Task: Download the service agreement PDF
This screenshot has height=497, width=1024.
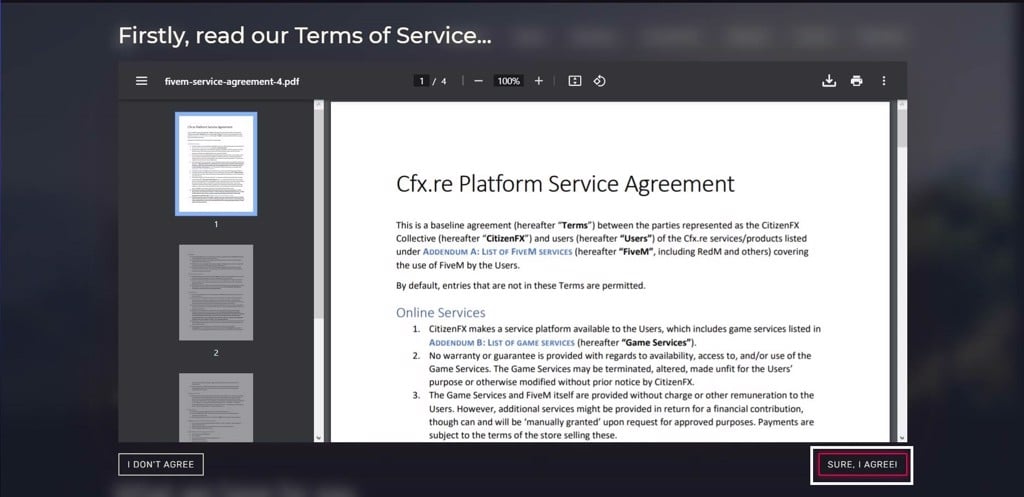Action: [829, 81]
